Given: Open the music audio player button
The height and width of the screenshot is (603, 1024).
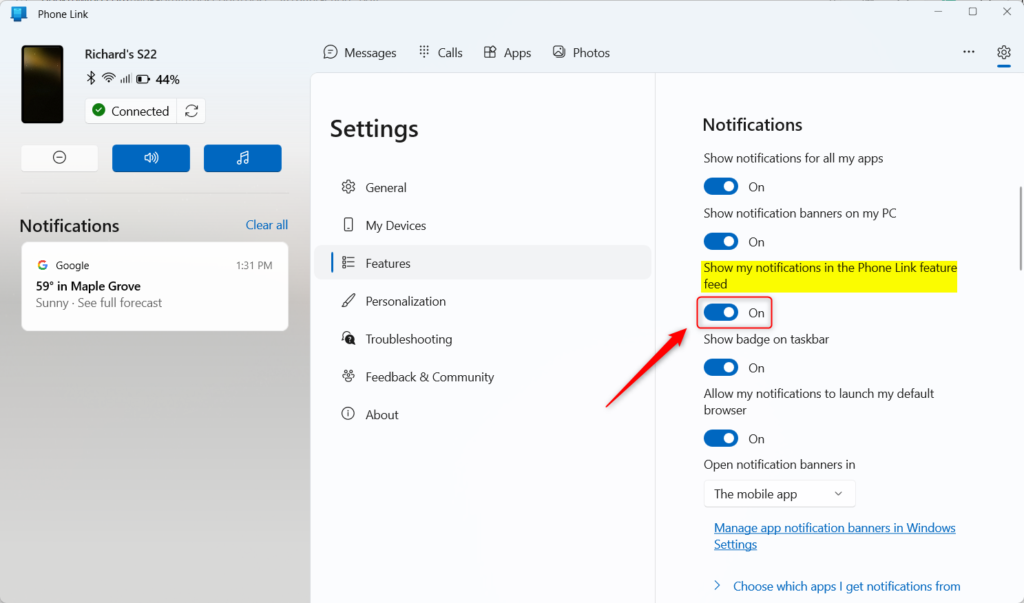Looking at the screenshot, I should (242, 158).
